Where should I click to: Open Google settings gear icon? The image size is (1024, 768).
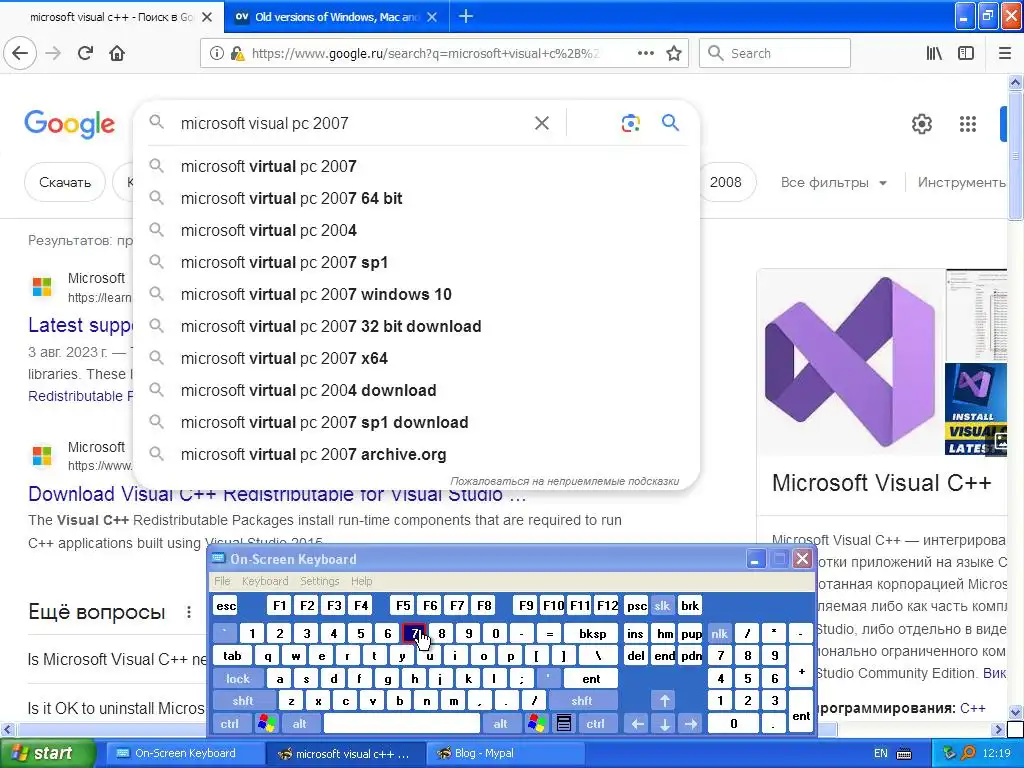[921, 123]
